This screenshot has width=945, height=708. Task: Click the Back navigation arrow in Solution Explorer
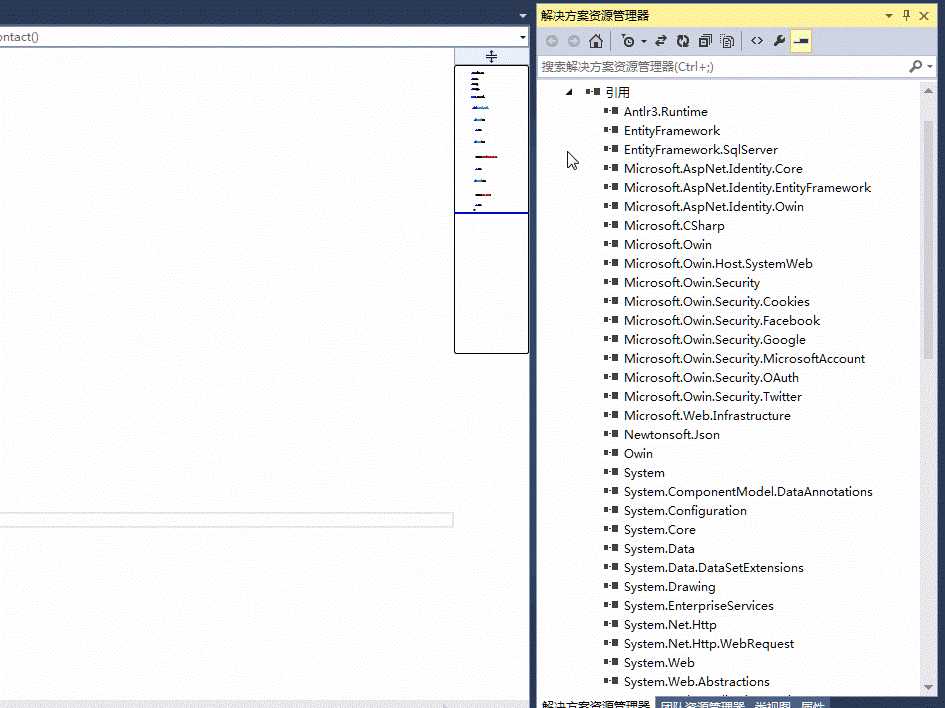click(x=551, y=41)
